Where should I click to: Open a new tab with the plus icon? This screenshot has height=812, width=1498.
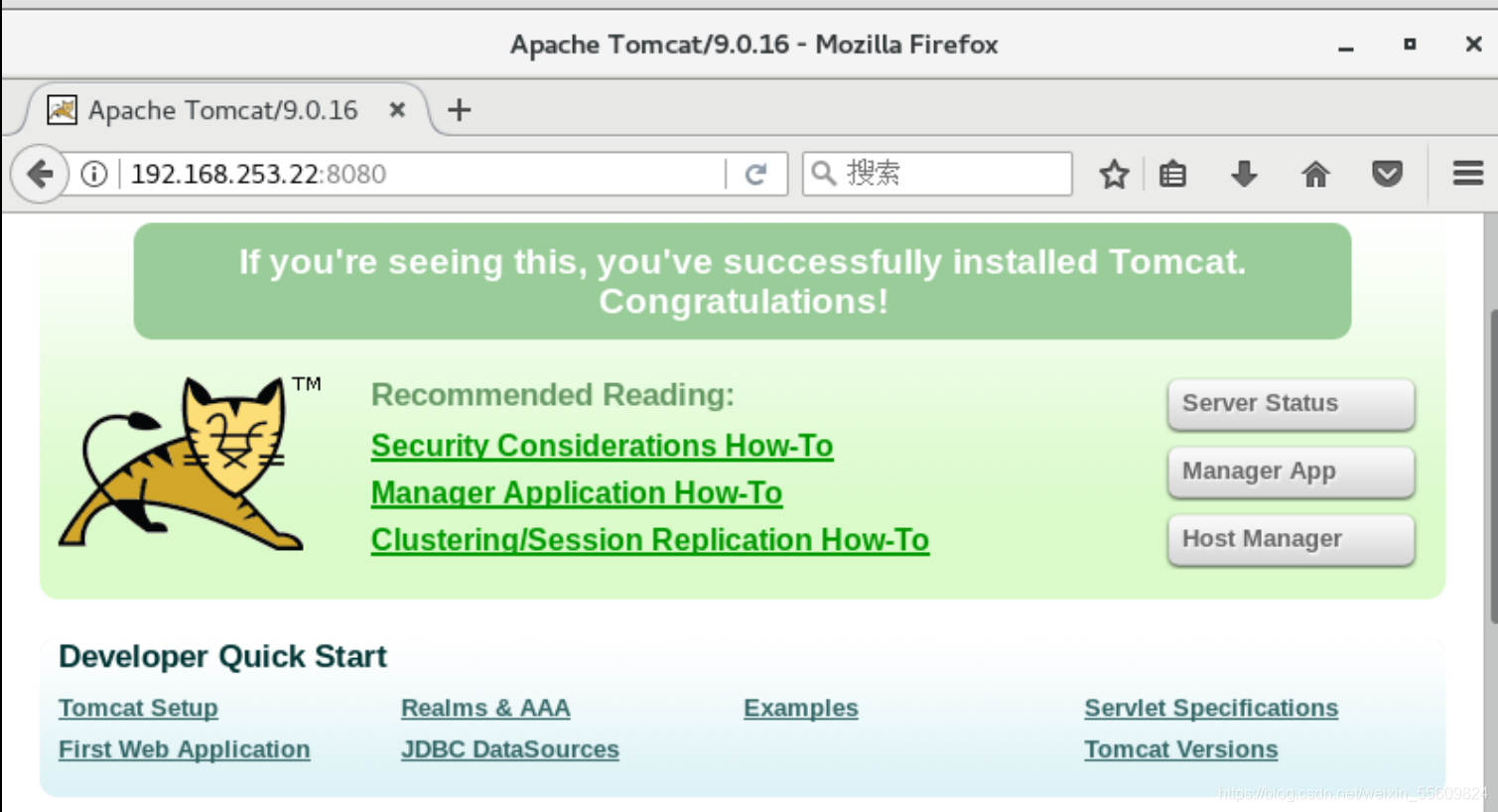point(459,110)
